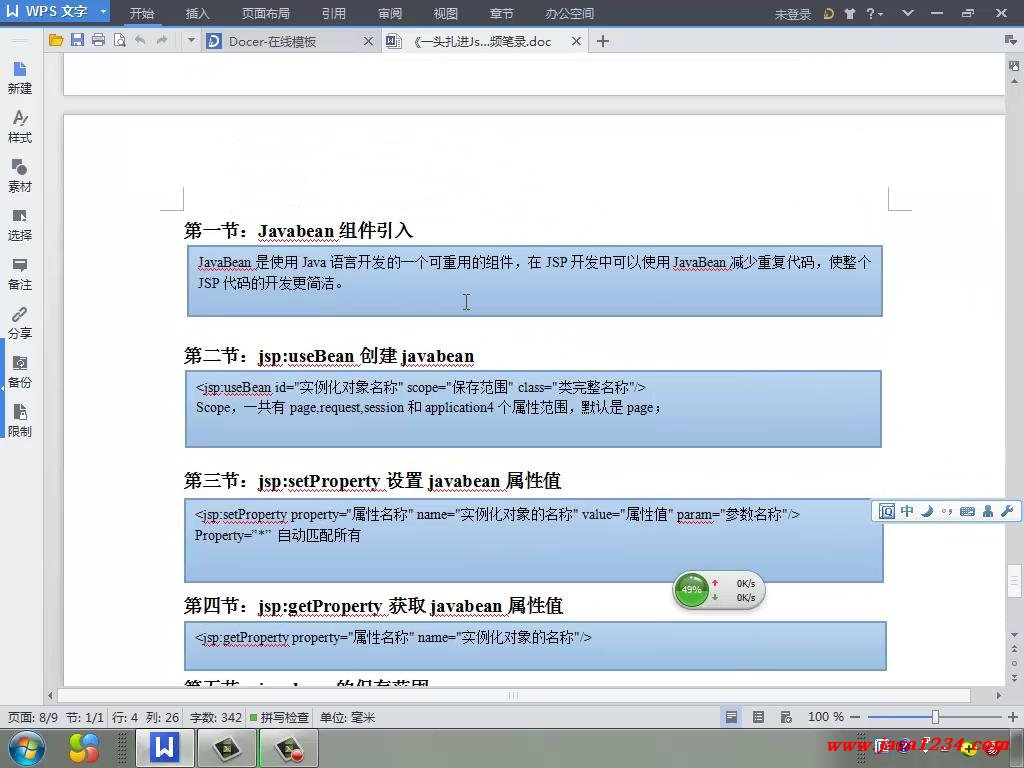The width and height of the screenshot is (1024, 768).
Task: Click the save disk icon
Action: click(x=77, y=41)
